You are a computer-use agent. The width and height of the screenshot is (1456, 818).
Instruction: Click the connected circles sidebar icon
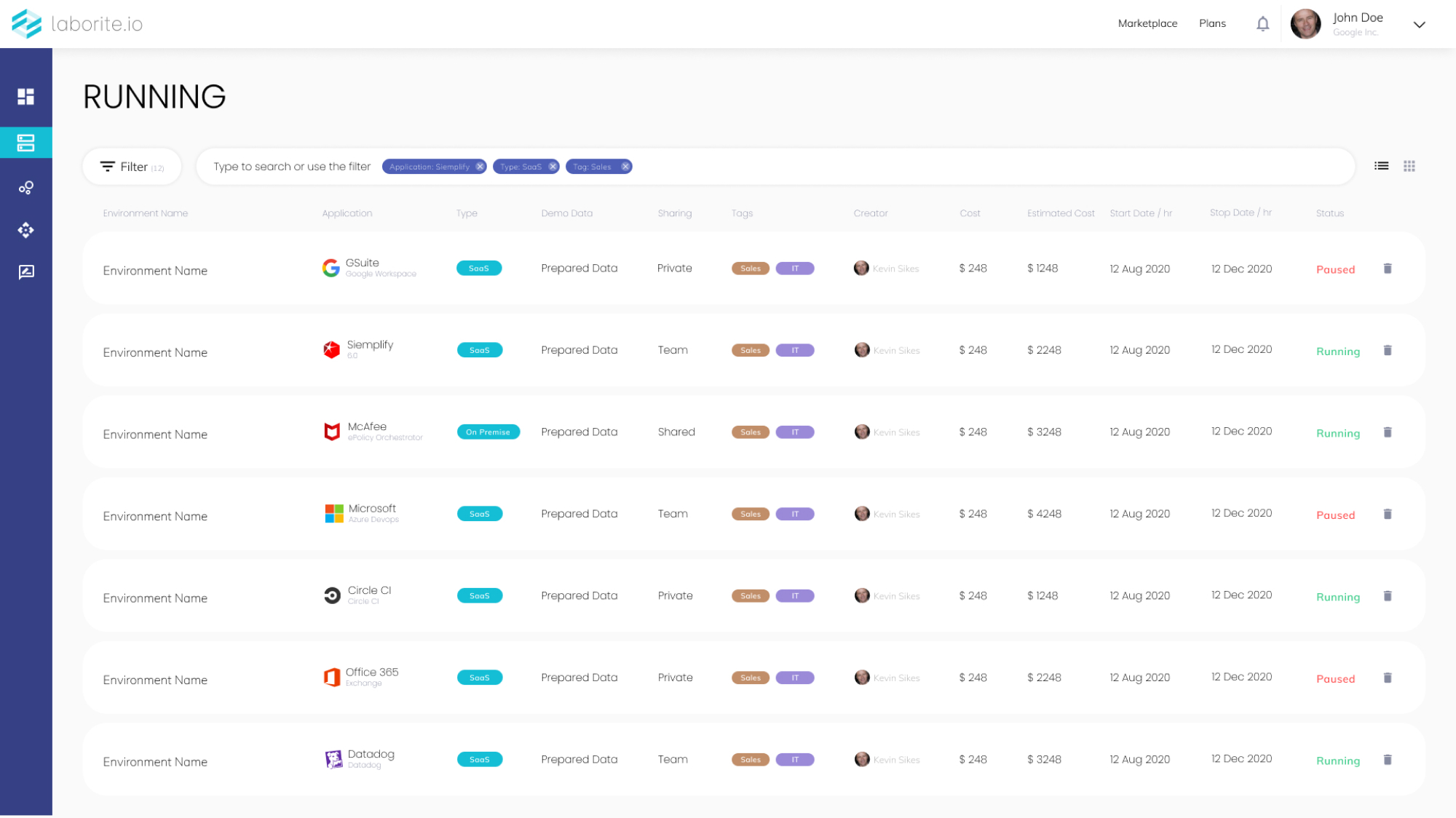26,188
